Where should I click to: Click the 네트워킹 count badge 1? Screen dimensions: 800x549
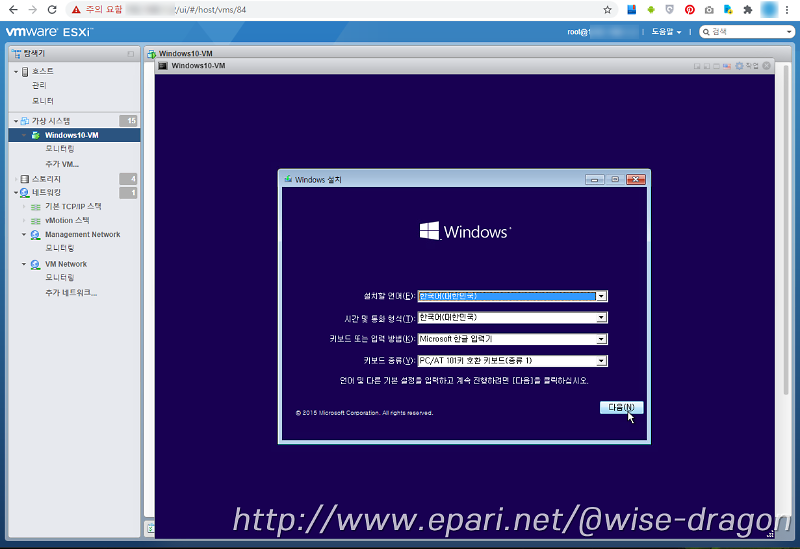coord(128,193)
